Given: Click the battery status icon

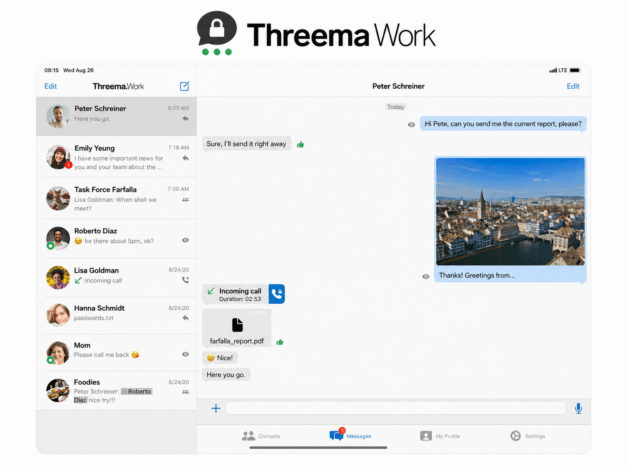Looking at the screenshot, I should [575, 70].
